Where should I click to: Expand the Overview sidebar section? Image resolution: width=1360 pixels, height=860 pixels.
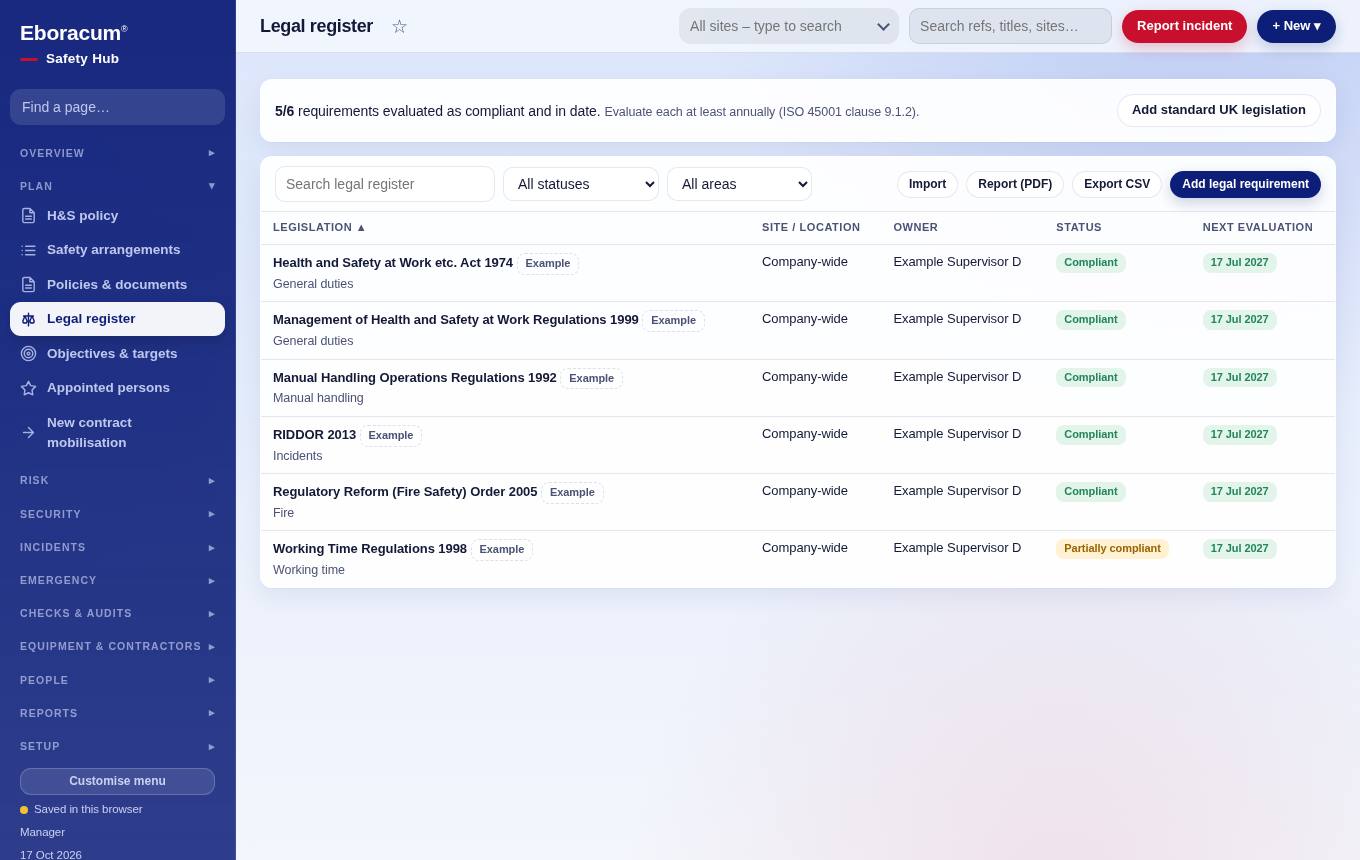pyautogui.click(x=117, y=153)
